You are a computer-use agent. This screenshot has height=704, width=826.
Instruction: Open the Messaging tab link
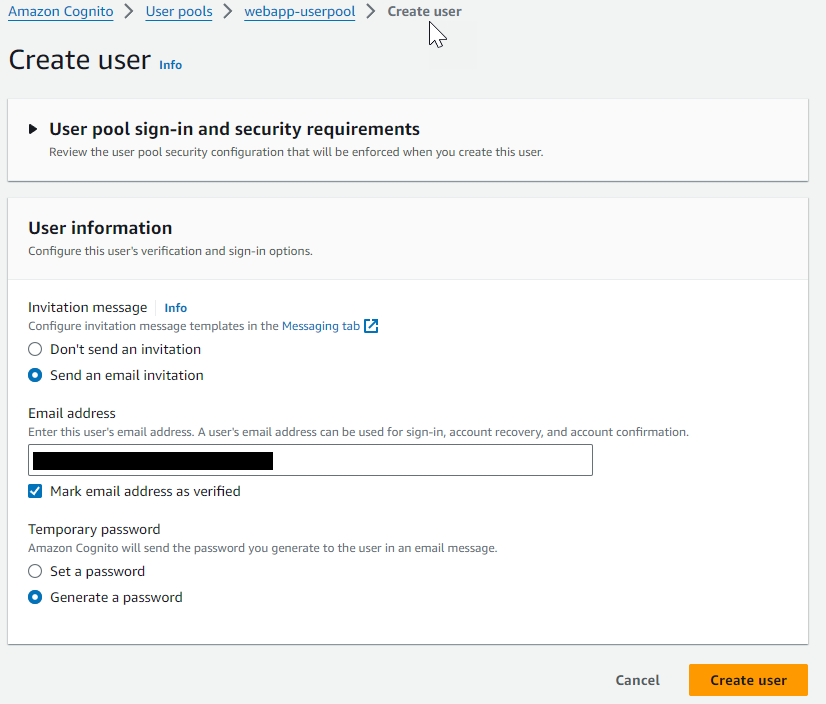[320, 326]
